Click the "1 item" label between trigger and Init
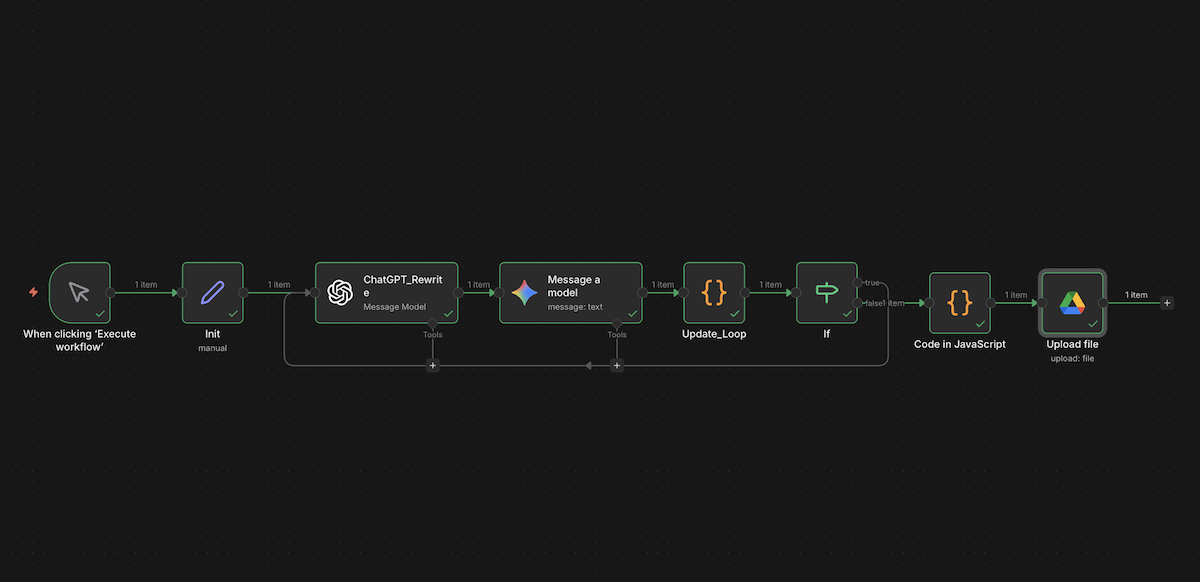The image size is (1200, 582). [146, 285]
